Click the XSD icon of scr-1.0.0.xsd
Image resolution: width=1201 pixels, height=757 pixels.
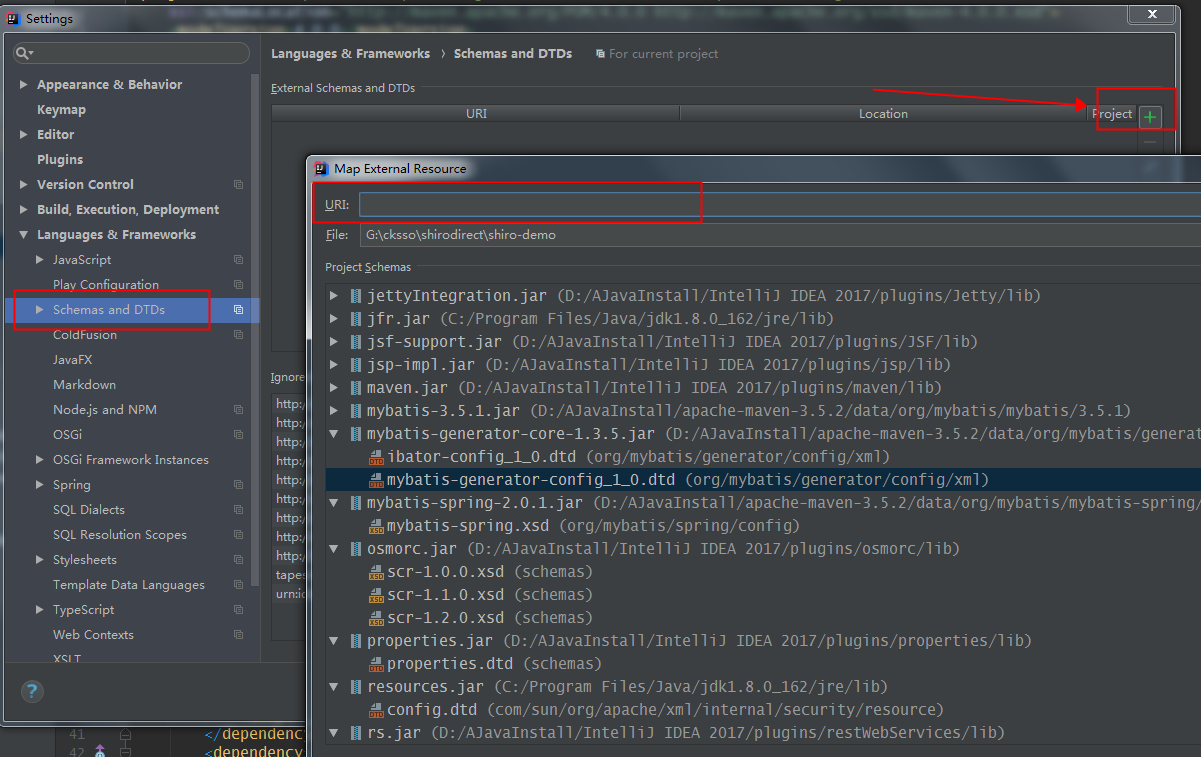[x=376, y=572]
